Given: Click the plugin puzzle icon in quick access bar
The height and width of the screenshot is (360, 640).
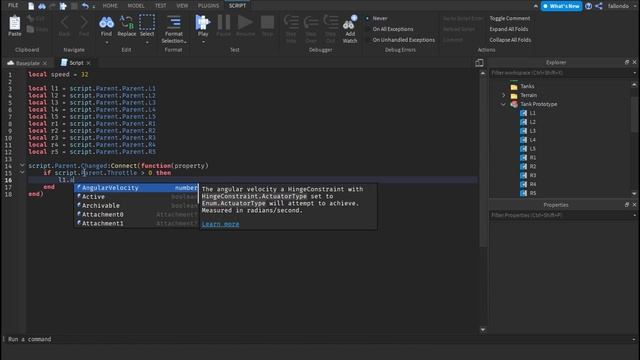Looking at the screenshot, I should point(63,6).
